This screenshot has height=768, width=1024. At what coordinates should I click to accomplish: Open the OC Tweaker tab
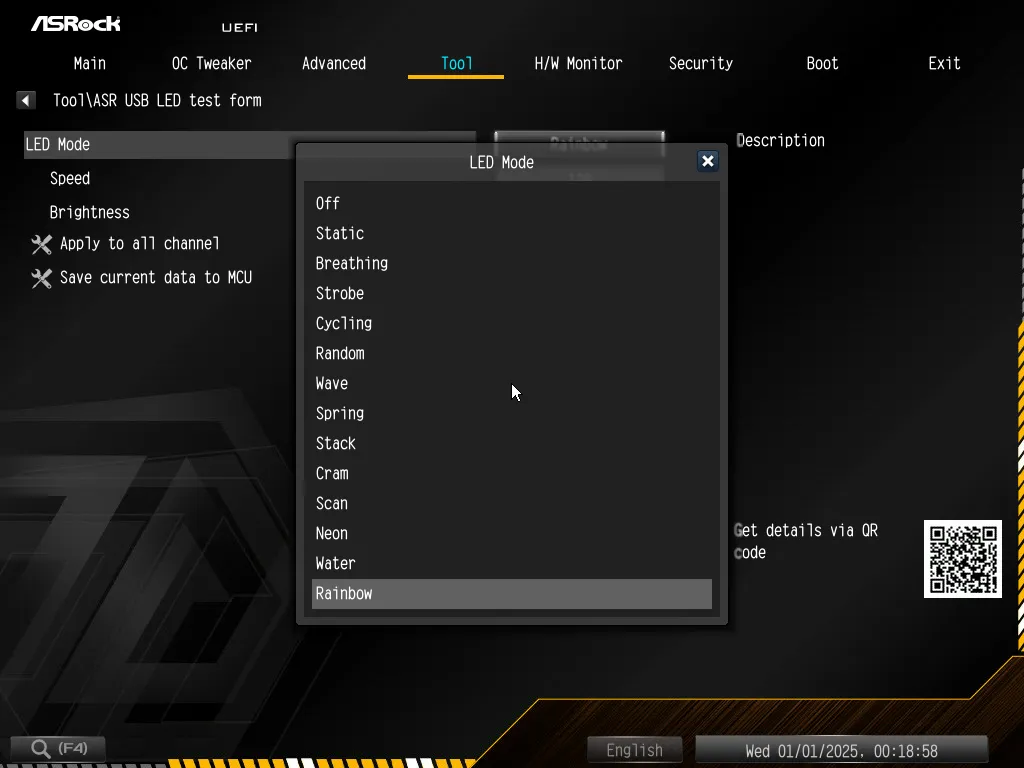click(211, 63)
